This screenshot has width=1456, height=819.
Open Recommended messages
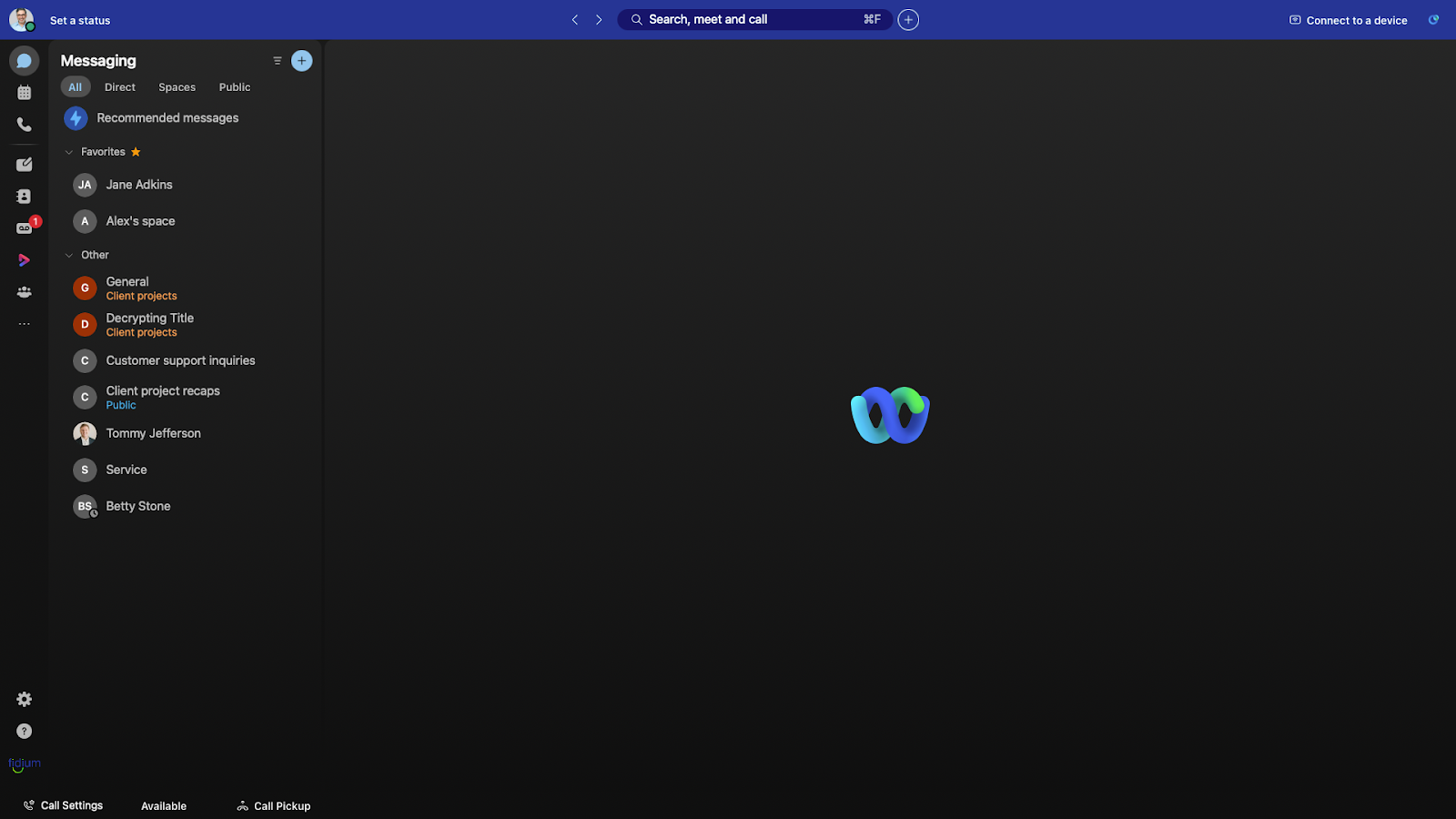point(187,118)
